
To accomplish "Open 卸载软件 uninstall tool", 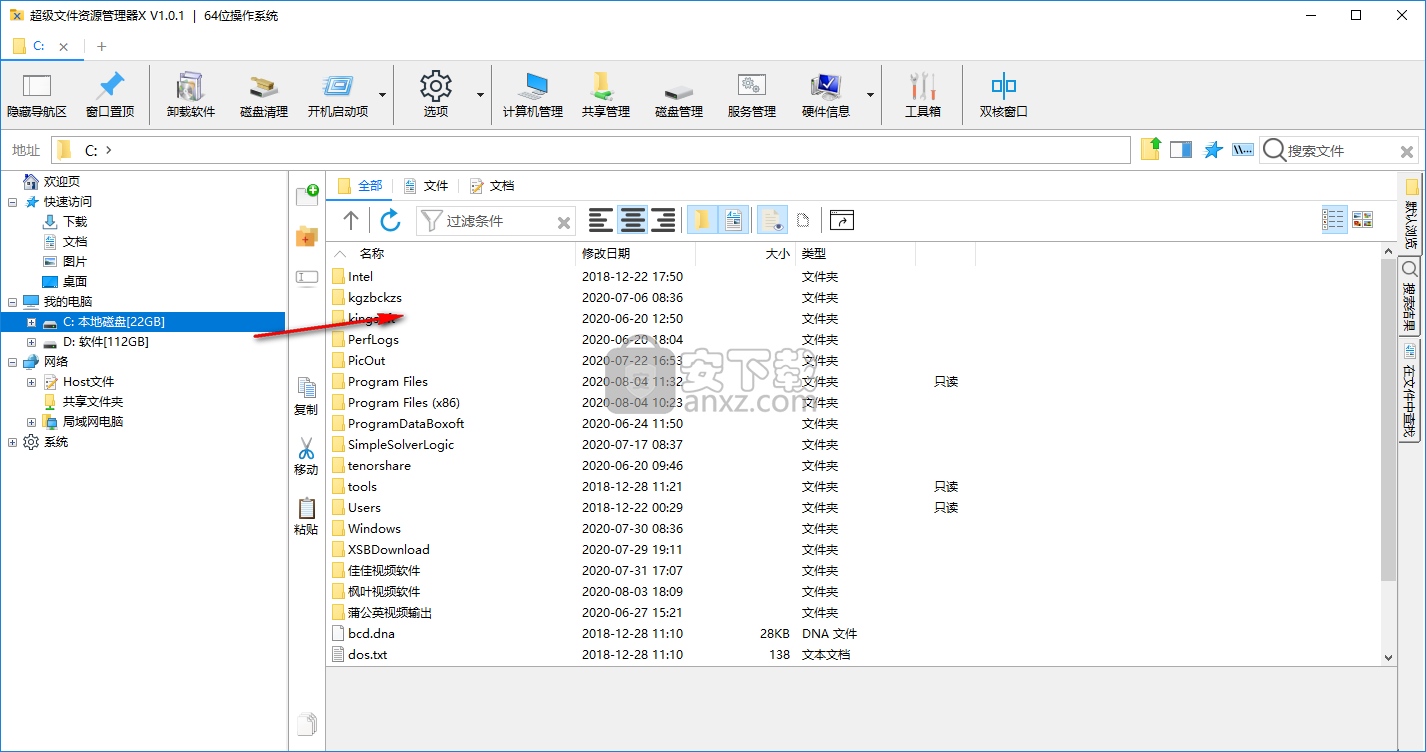I will [191, 95].
